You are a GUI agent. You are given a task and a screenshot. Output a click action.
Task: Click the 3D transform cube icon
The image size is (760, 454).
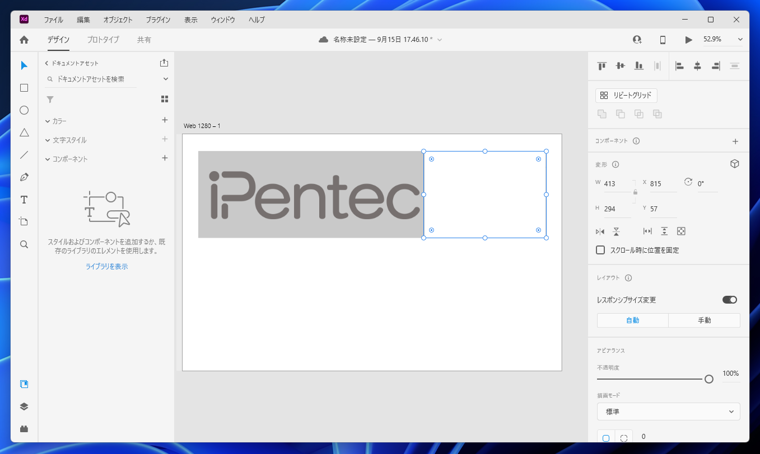tap(734, 164)
